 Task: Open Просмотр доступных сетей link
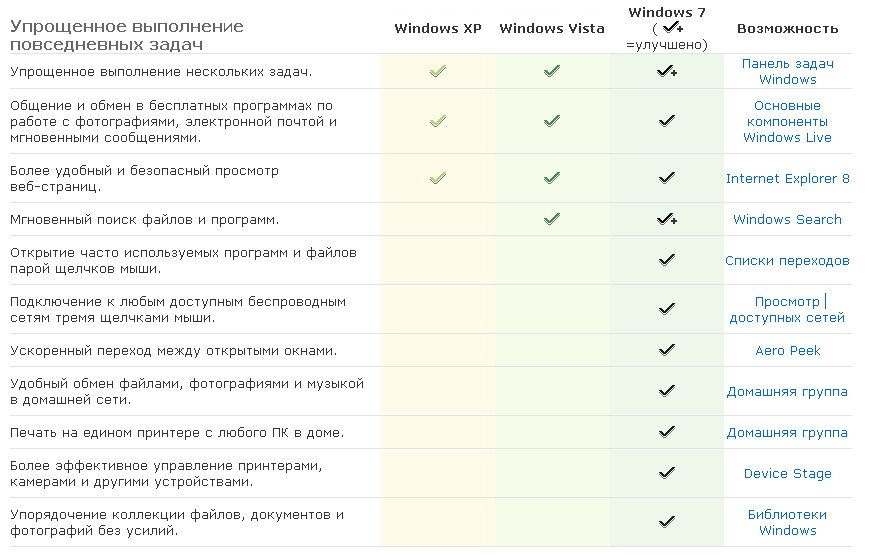click(788, 309)
